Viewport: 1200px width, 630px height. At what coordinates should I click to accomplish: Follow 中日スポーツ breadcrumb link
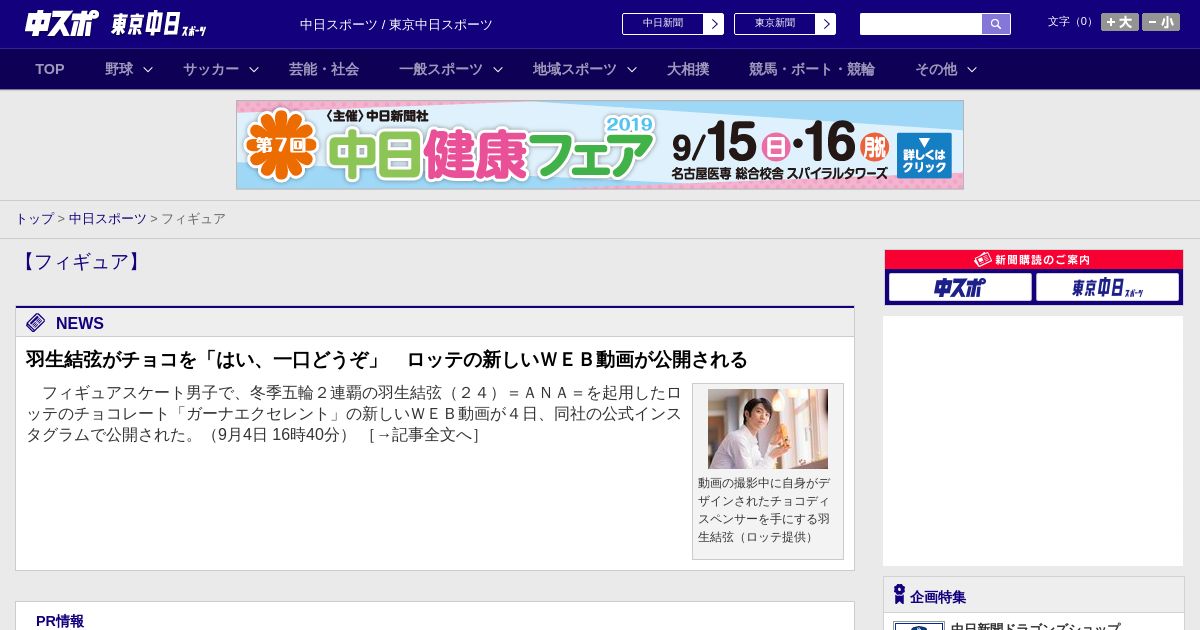point(108,218)
